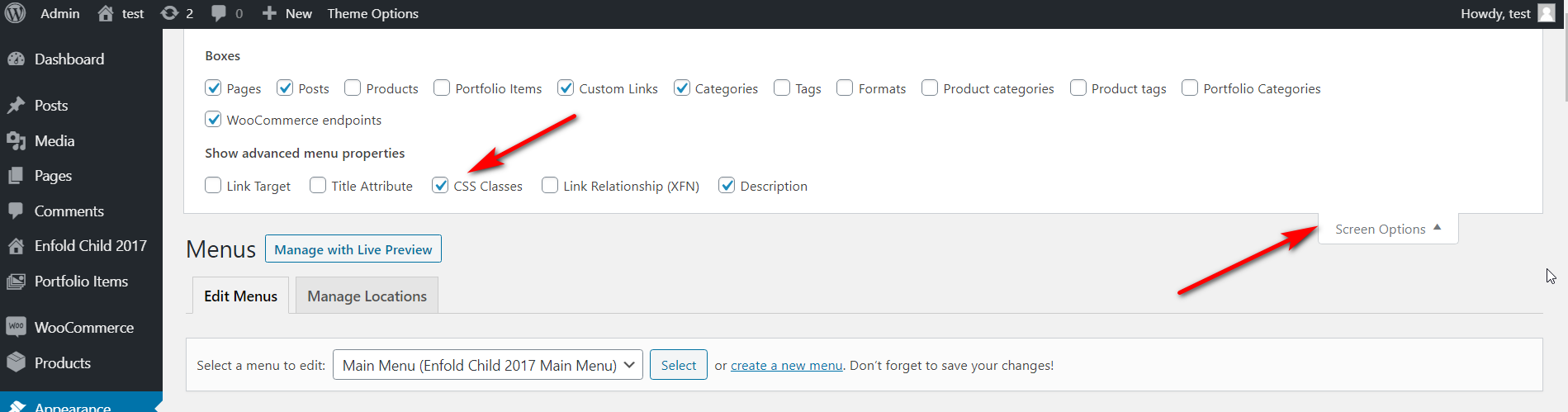Click Manage with Live Preview button
The image size is (1568, 412).
(353, 249)
